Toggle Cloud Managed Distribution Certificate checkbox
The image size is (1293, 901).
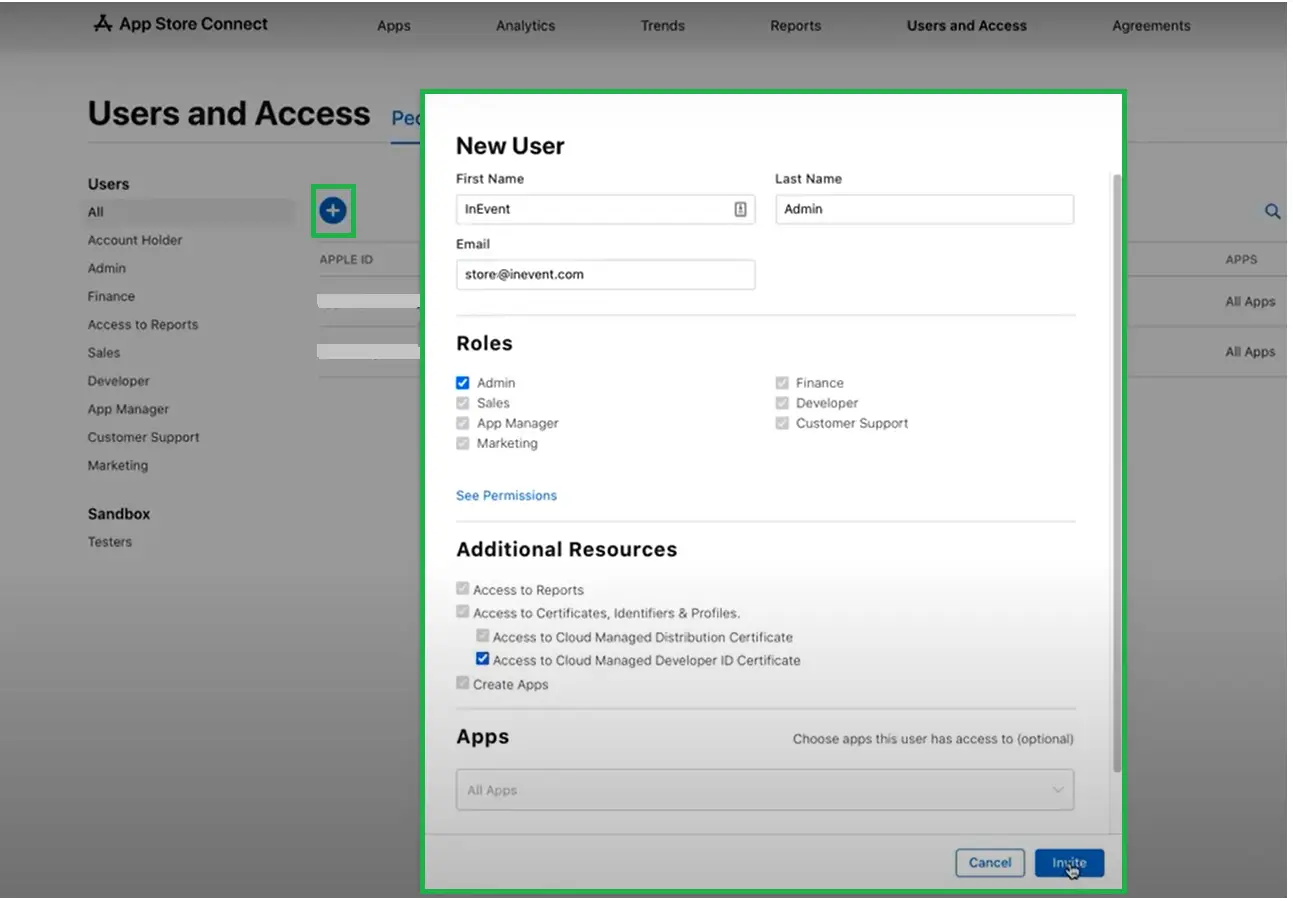click(x=482, y=636)
